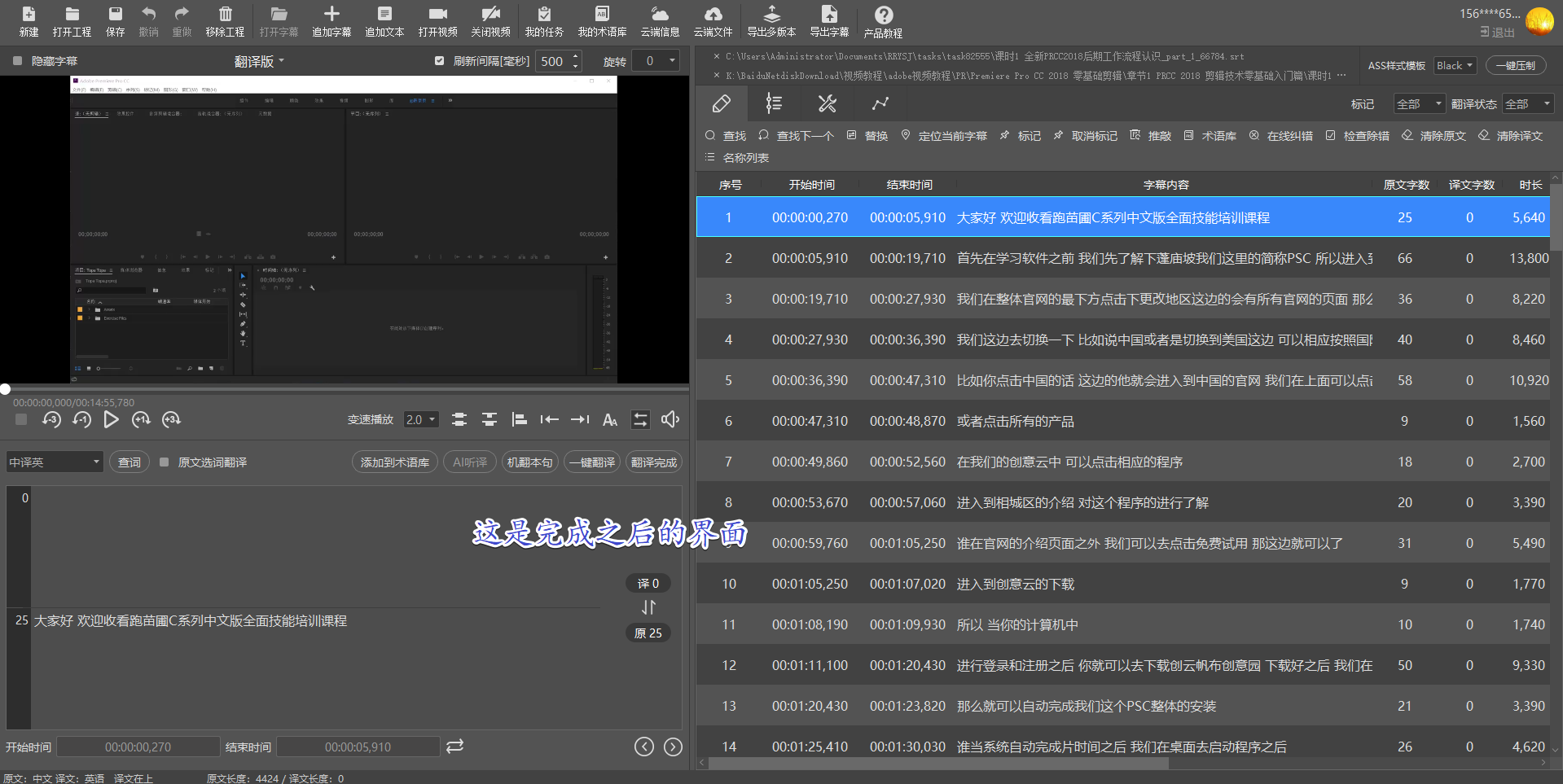Screen dimensions: 1563x784
Task: Open the 旋转 rotation dropdown
Action: 656,61
